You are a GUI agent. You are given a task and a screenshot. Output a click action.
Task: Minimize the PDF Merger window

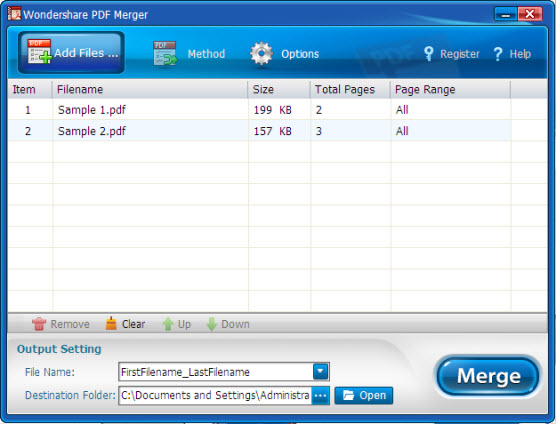tap(506, 14)
